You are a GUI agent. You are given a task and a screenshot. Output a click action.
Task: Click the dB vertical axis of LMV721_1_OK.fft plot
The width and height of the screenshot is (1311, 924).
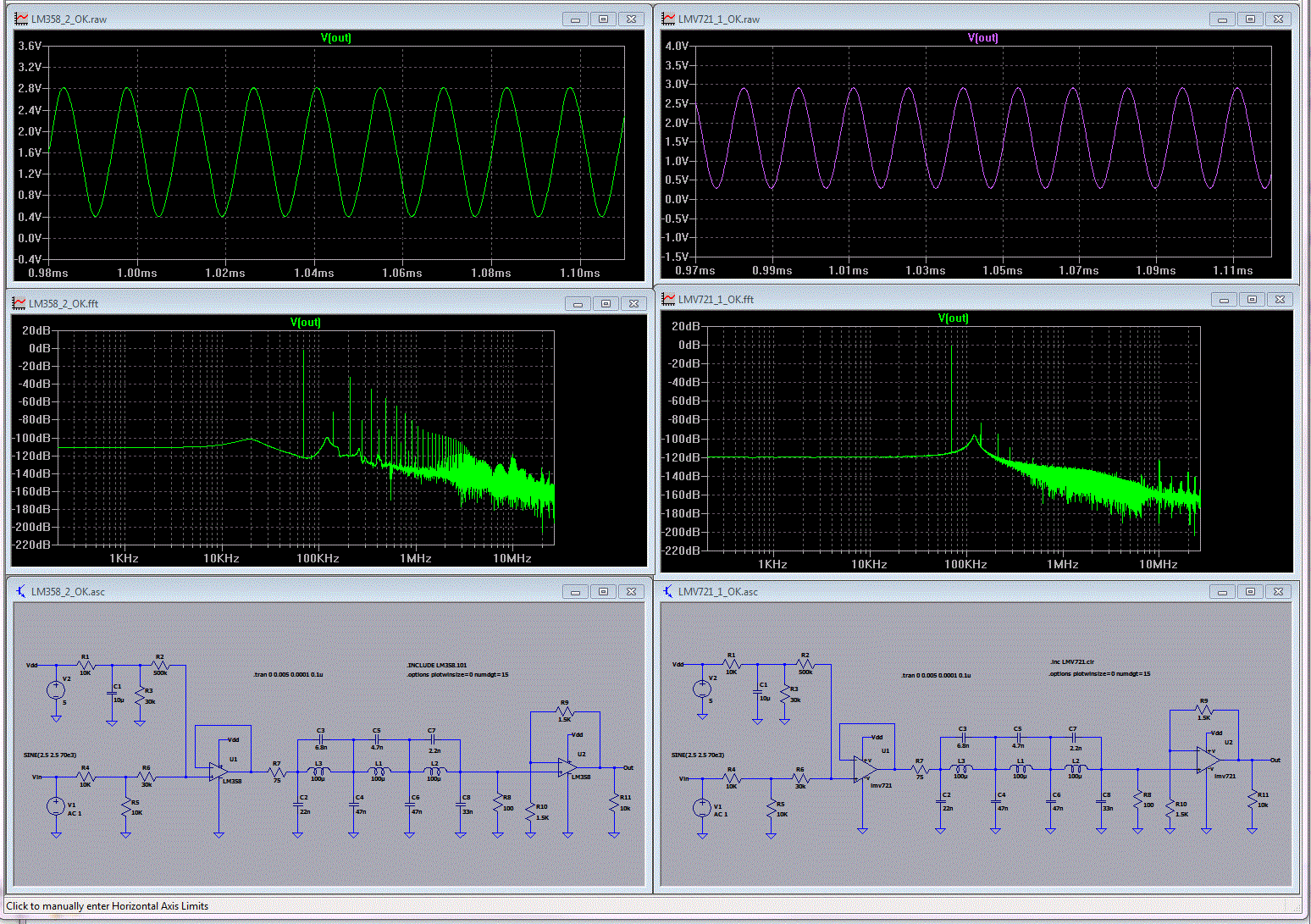(x=684, y=439)
